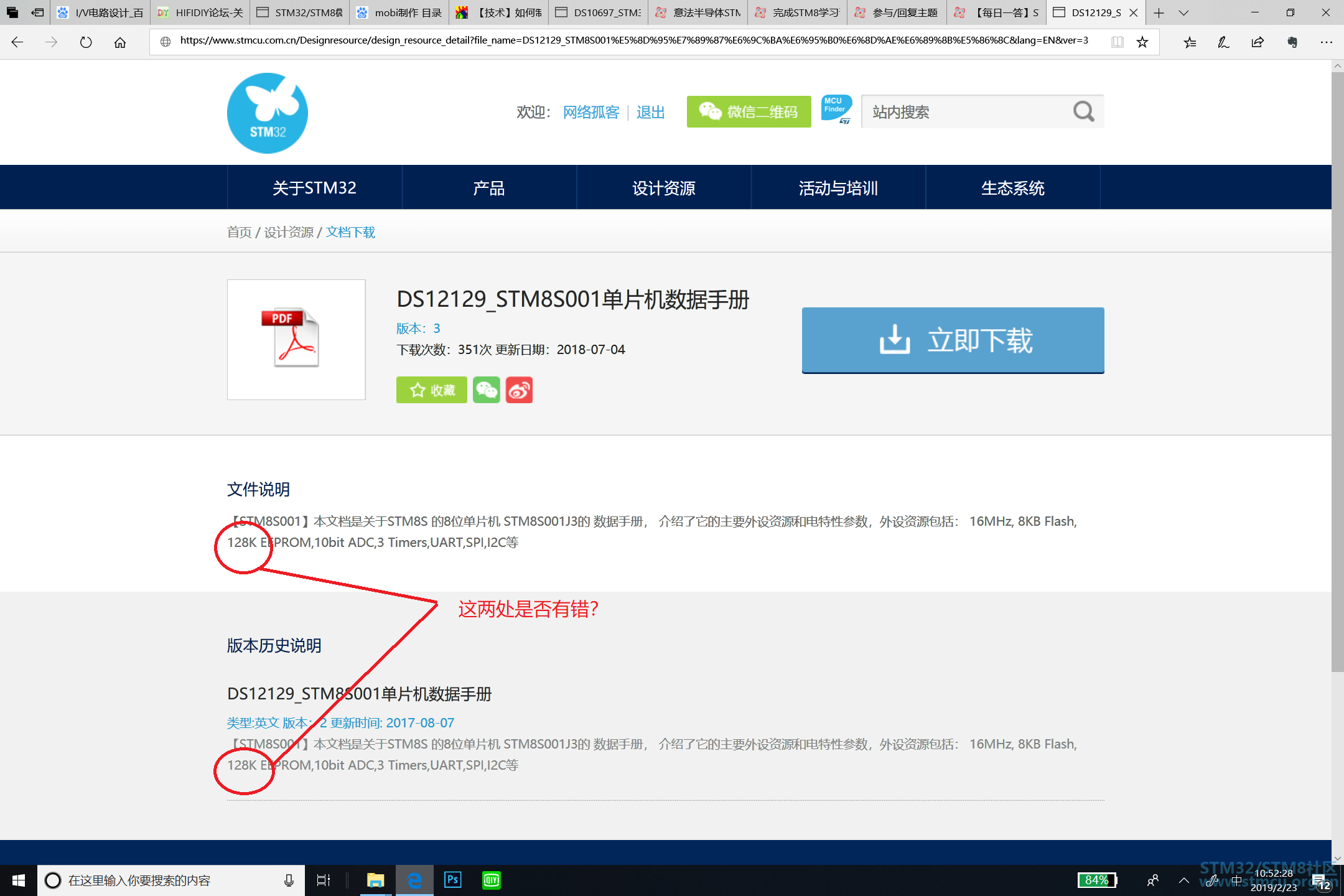Image resolution: width=1344 pixels, height=896 pixels.
Task: Click the 设计资源 breadcrumb link
Action: (x=289, y=232)
